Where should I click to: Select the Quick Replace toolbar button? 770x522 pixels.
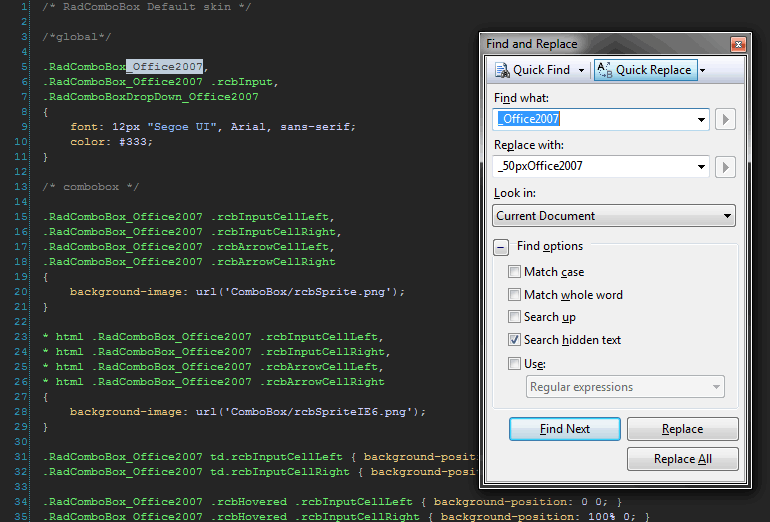tap(644, 70)
